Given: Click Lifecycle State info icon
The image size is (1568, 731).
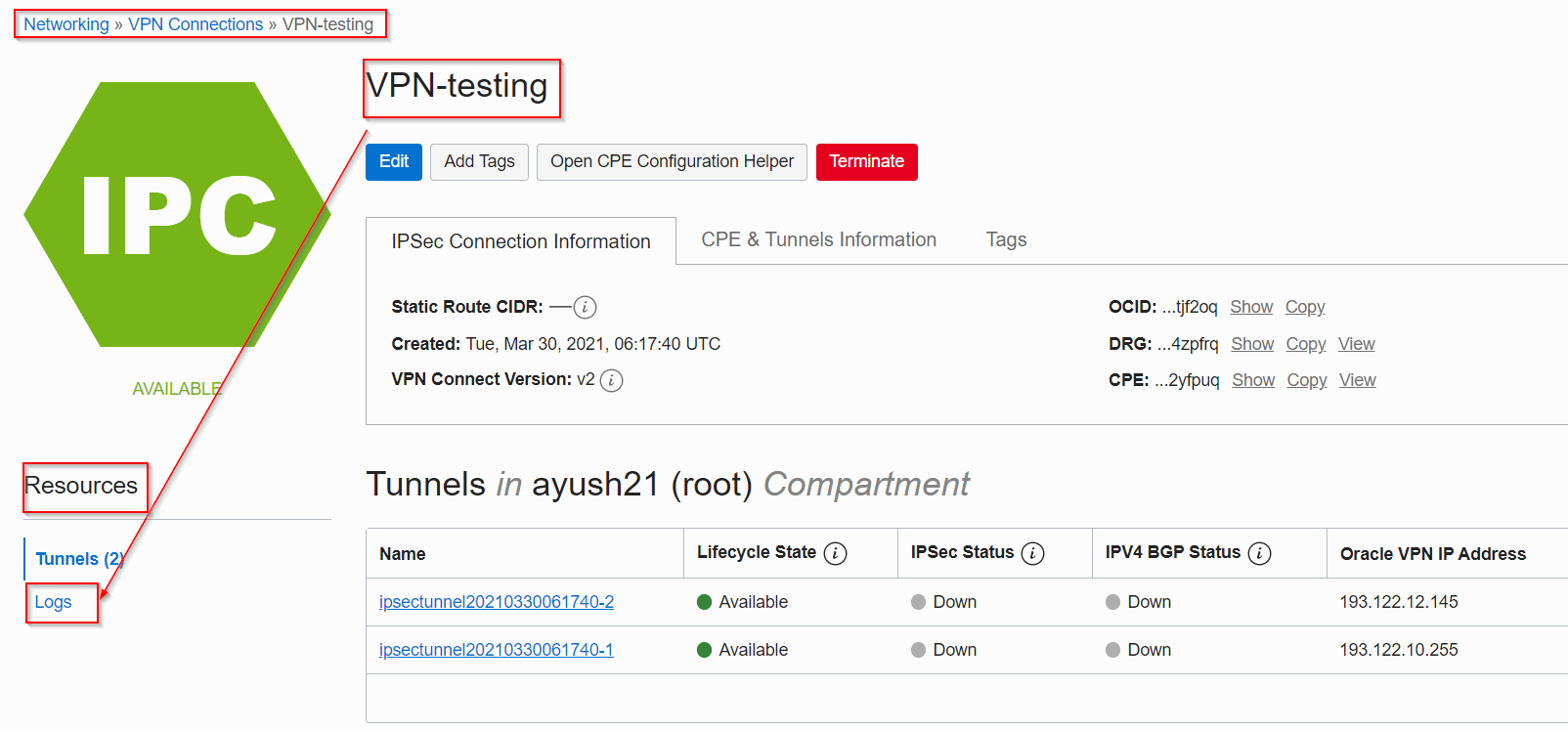Looking at the screenshot, I should 835,554.
